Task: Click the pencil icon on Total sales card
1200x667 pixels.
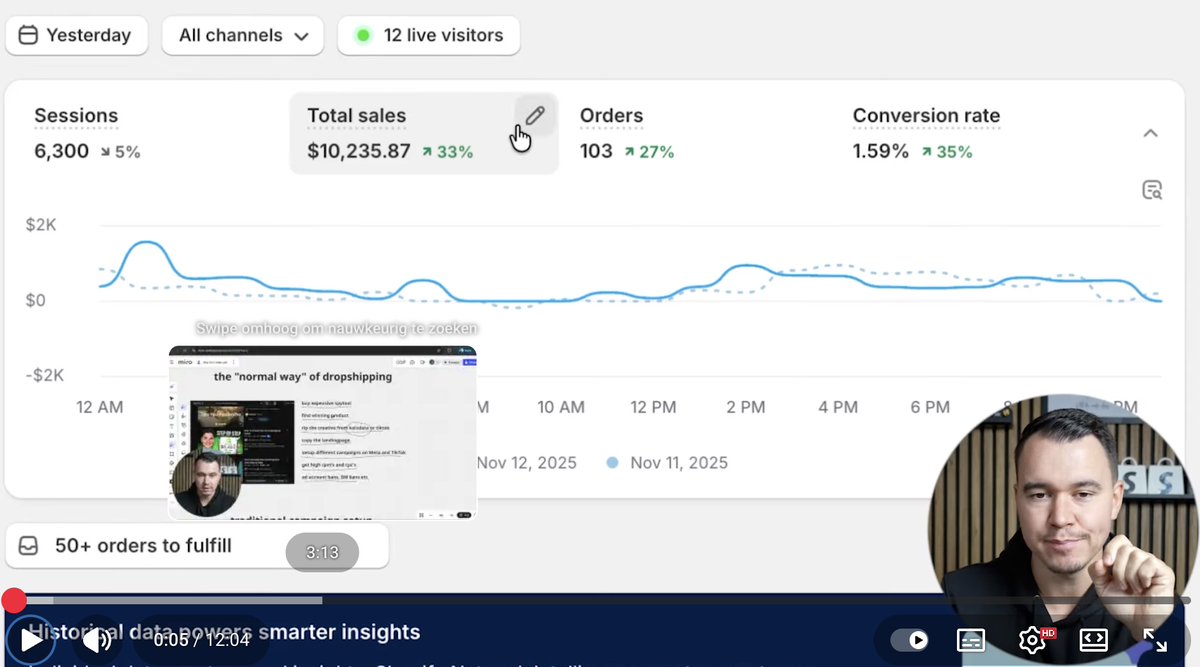Action: (534, 116)
